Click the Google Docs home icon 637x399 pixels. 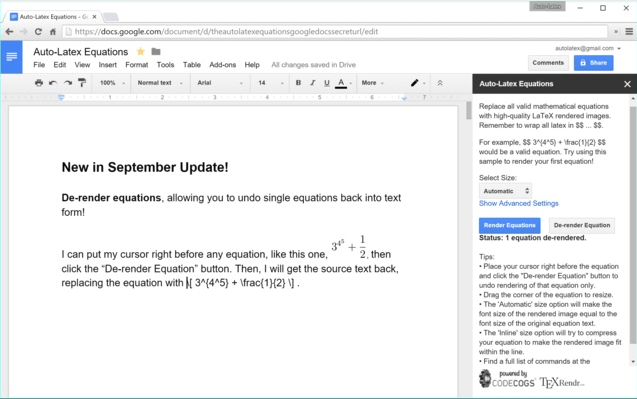[11, 57]
